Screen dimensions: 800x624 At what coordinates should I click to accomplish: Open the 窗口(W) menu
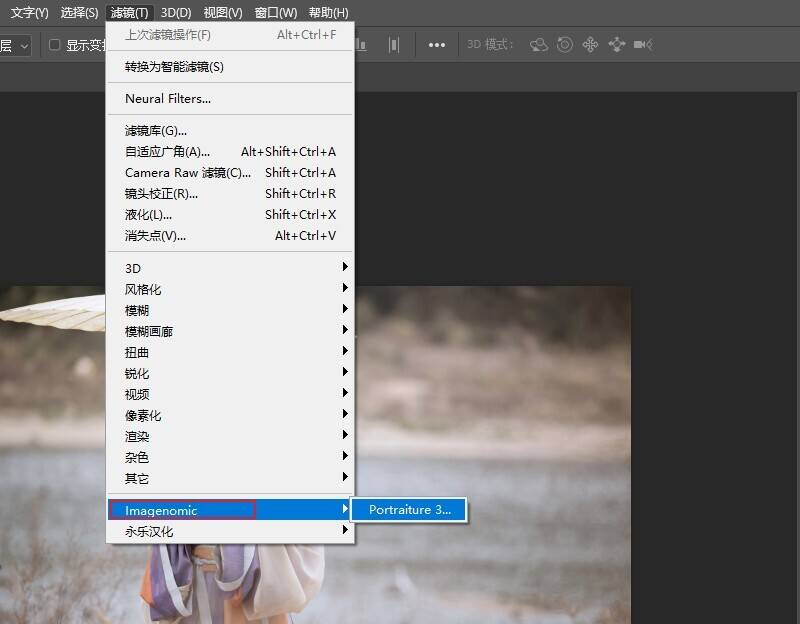(275, 13)
